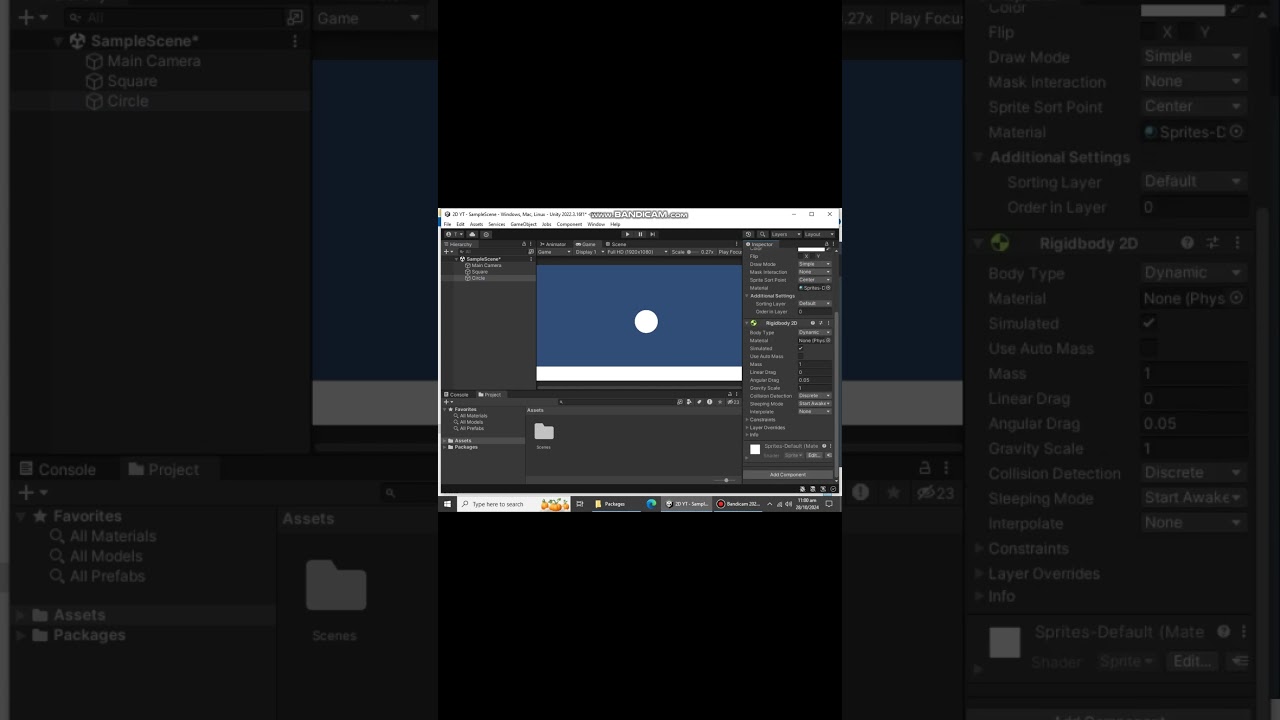Open the Assets menu
This screenshot has width=1280, height=720.
(476, 224)
